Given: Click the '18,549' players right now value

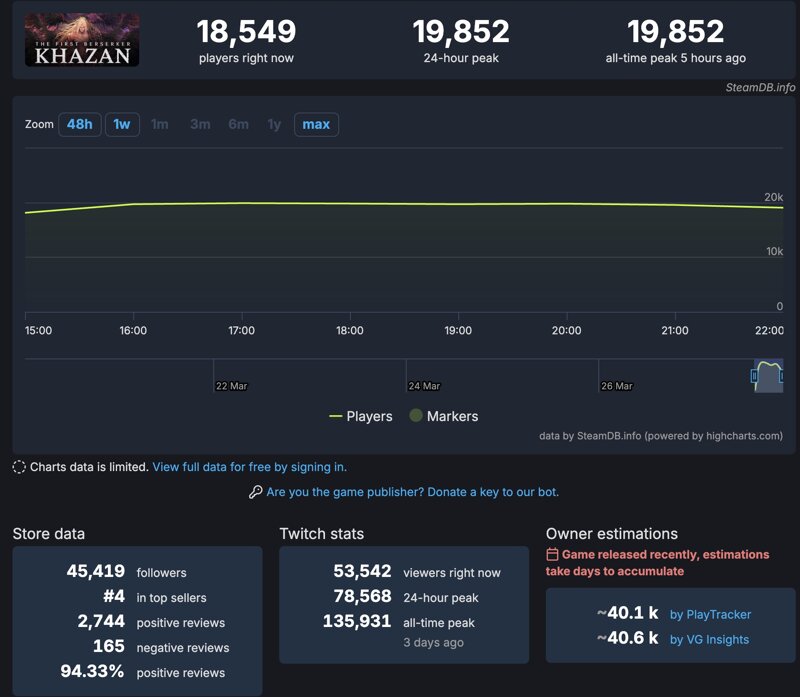Looking at the screenshot, I should 246,31.
